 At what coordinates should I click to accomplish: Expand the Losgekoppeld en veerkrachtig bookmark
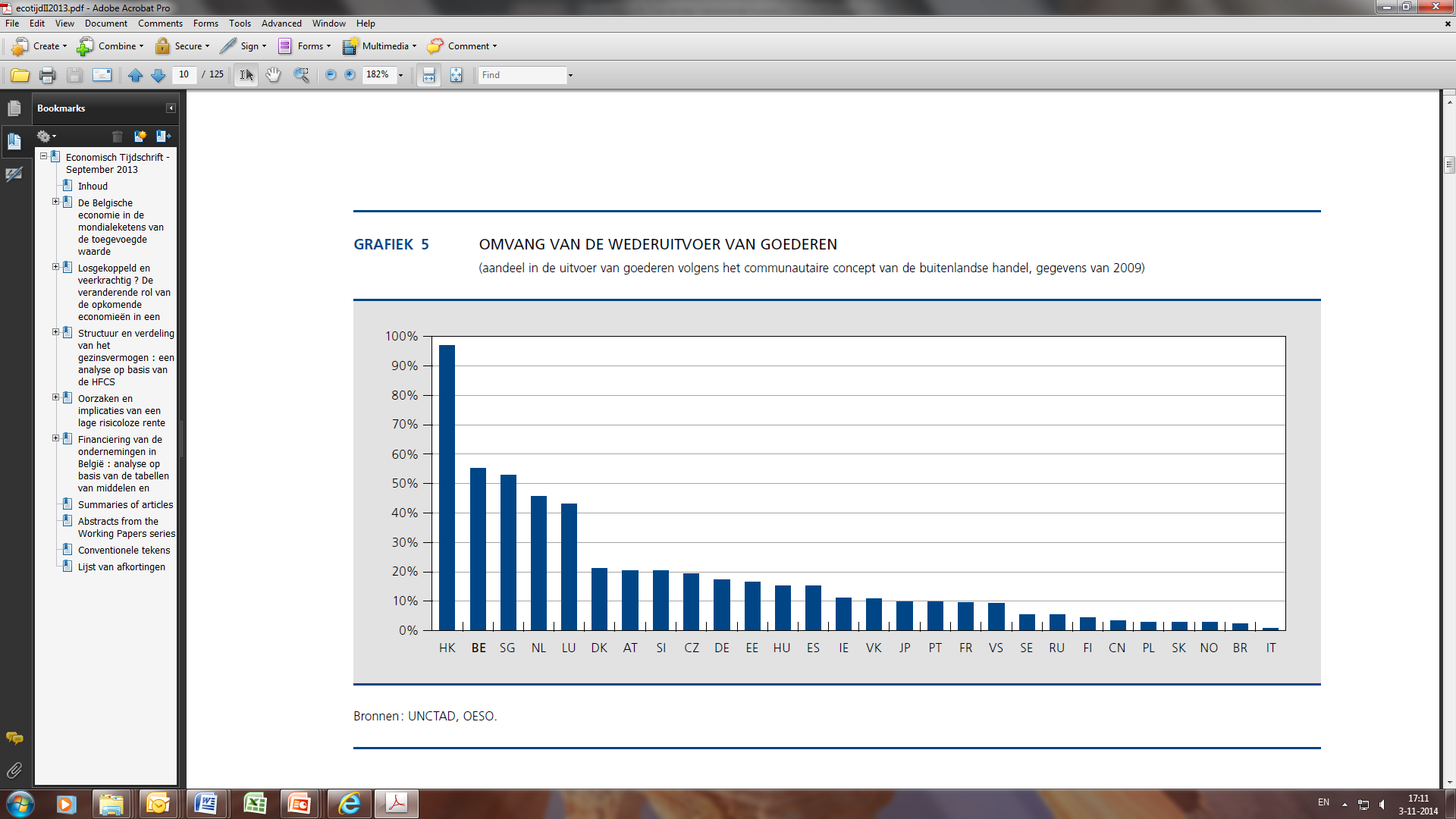coord(55,267)
